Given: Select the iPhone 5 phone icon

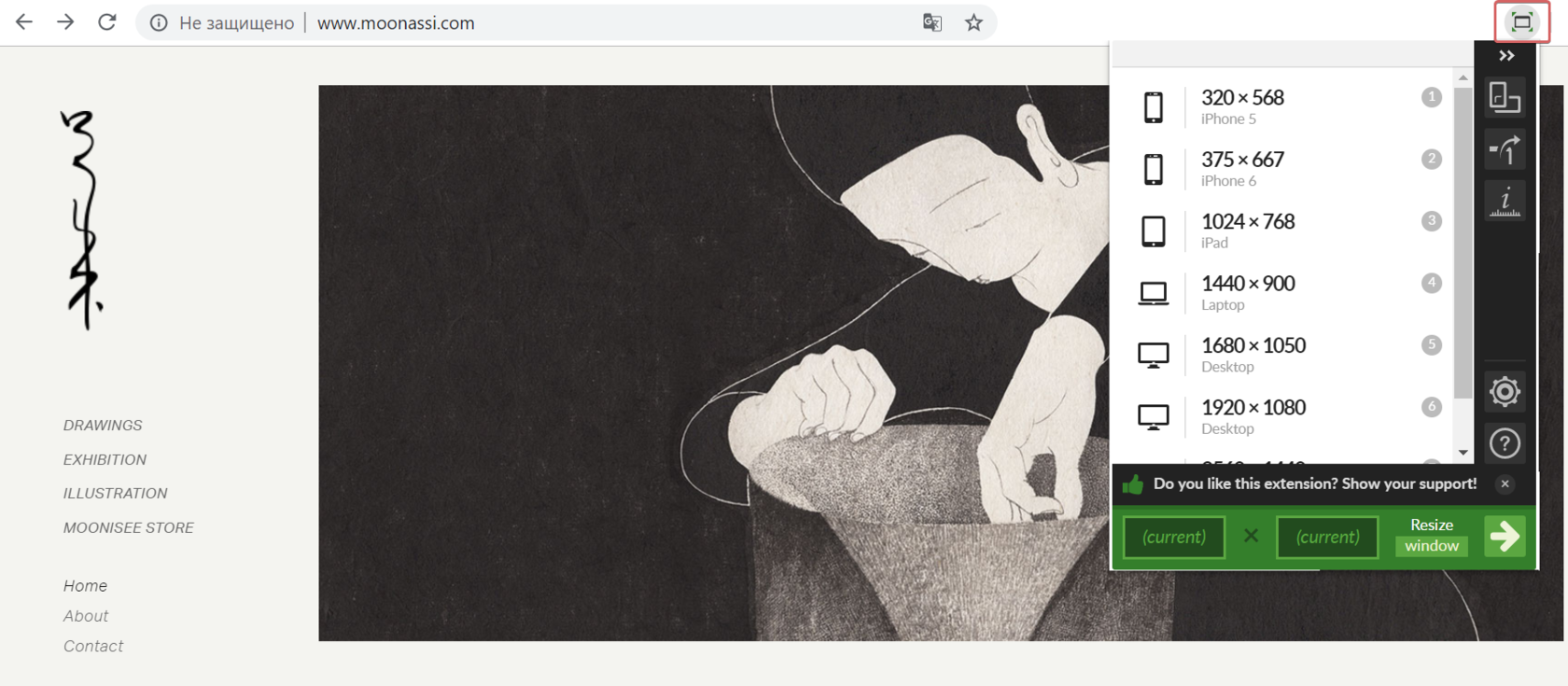Looking at the screenshot, I should pos(1154,107).
